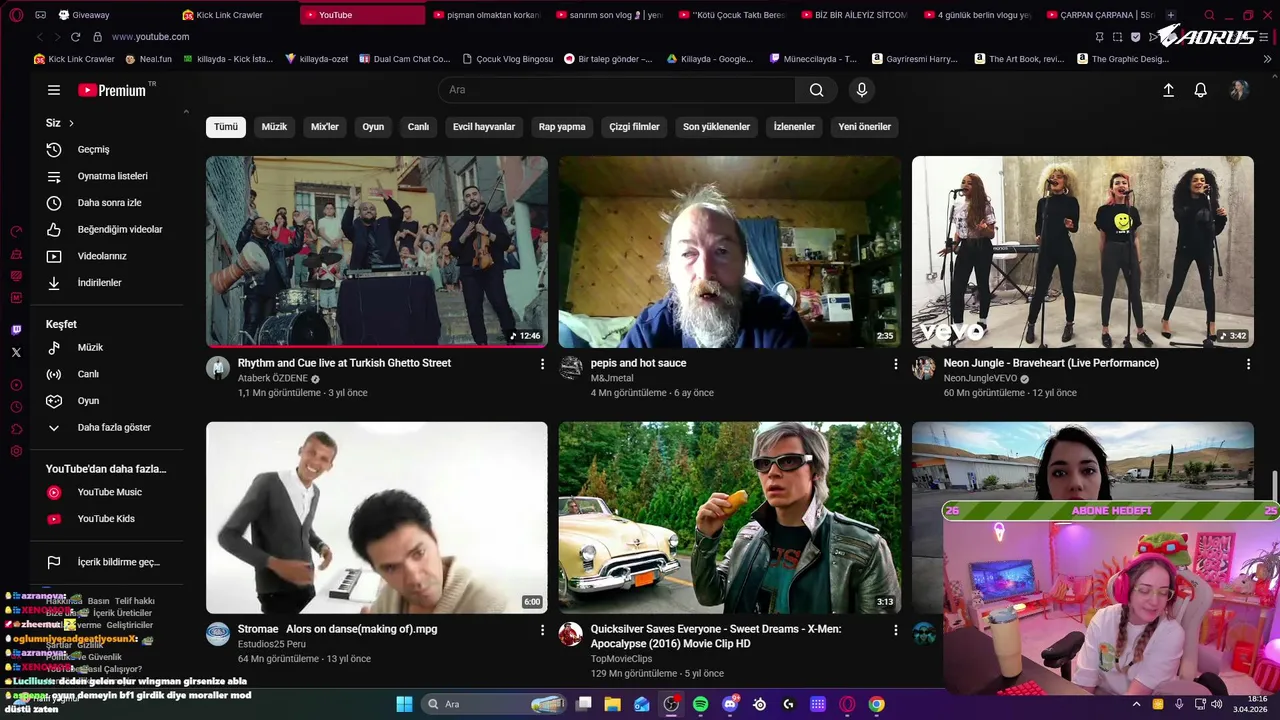Open the snapshot tool in address bar
Viewport: 1280px width, 720px height.
1117,37
